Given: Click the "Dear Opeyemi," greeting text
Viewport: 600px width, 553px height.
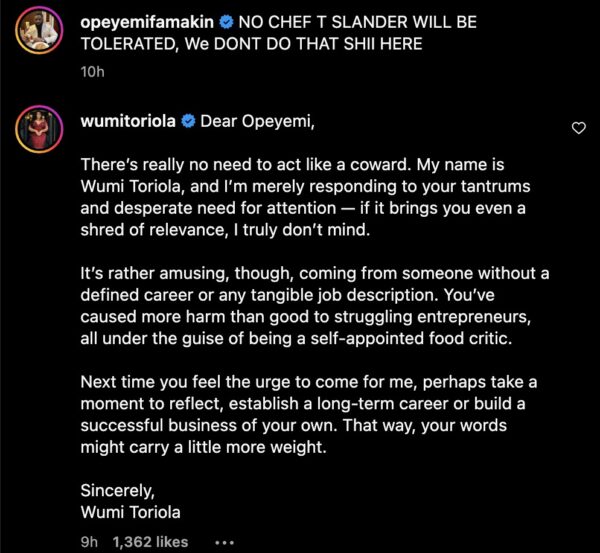Looking at the screenshot, I should 248,123.
